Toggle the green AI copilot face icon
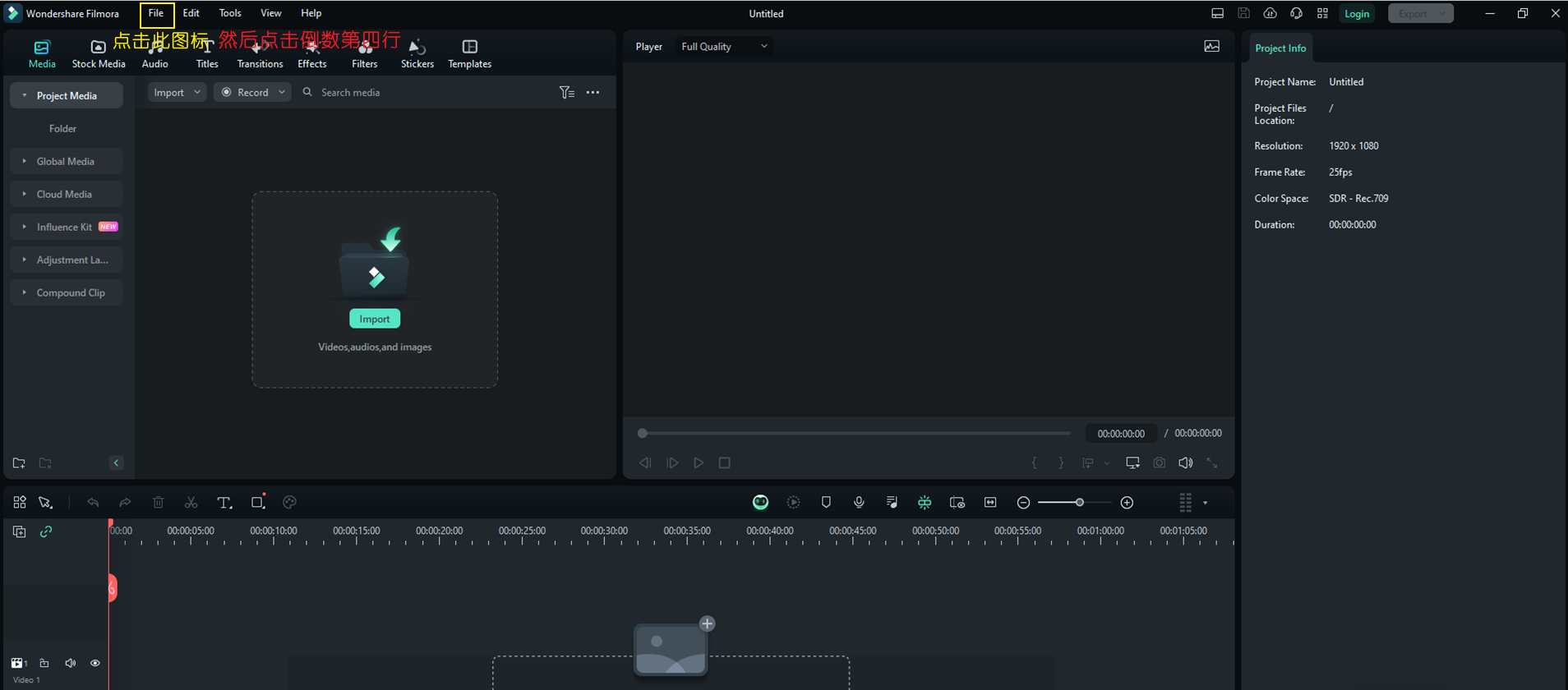1568x690 pixels. pos(761,503)
